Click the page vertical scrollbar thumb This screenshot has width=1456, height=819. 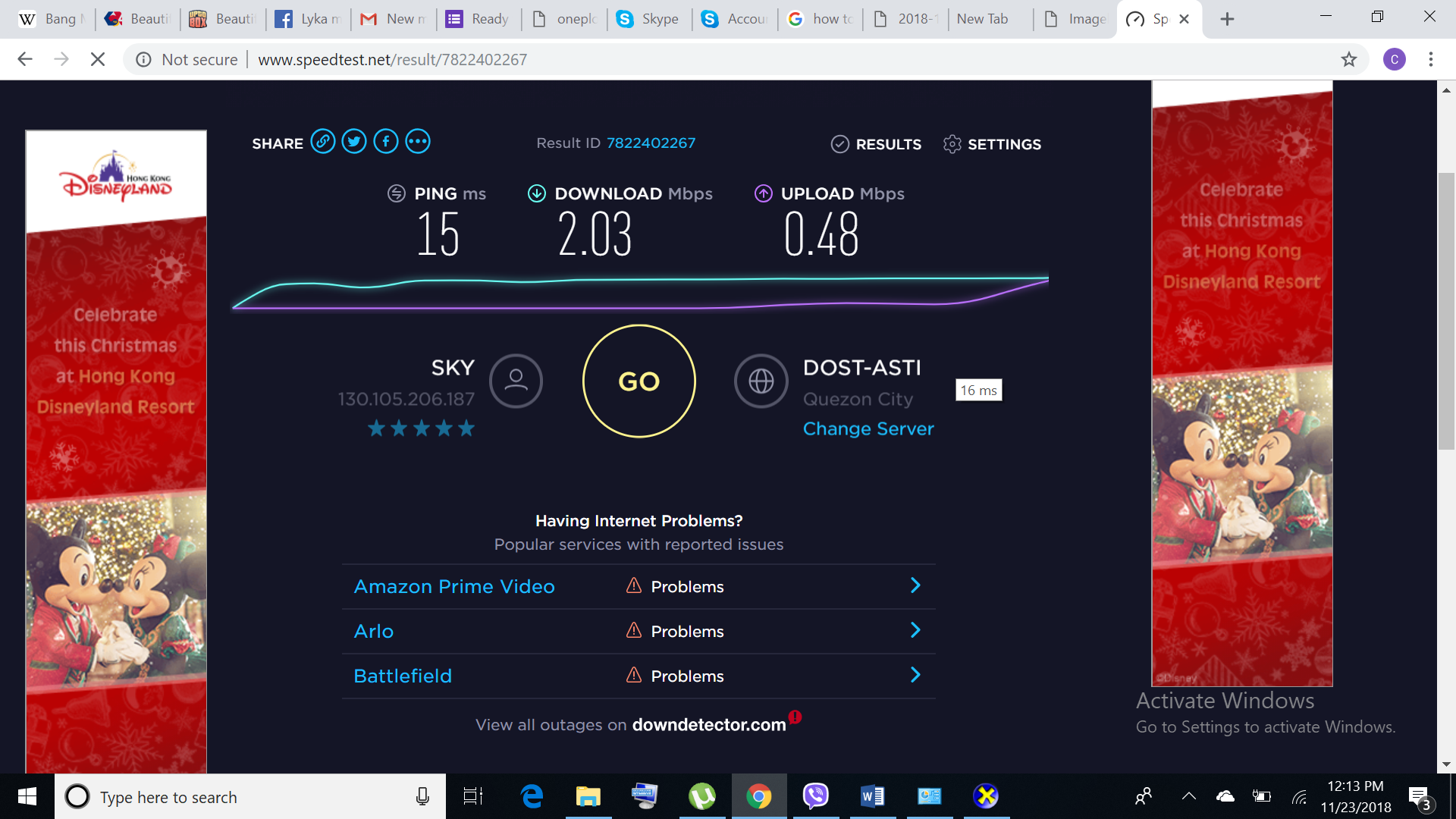click(1446, 311)
